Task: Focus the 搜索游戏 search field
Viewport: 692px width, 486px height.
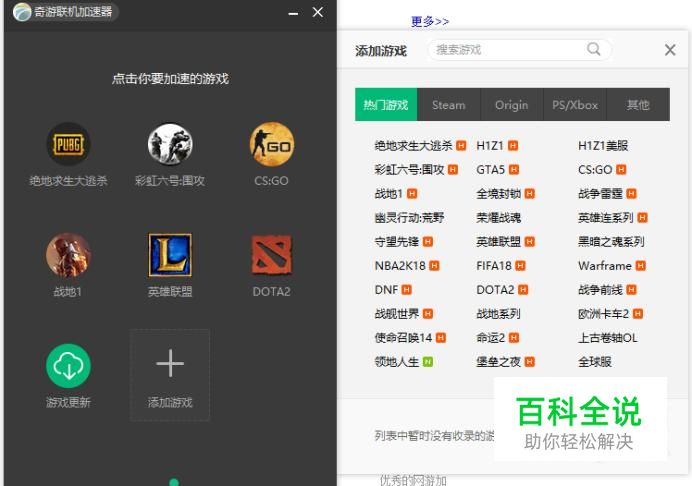Action: tap(519, 49)
